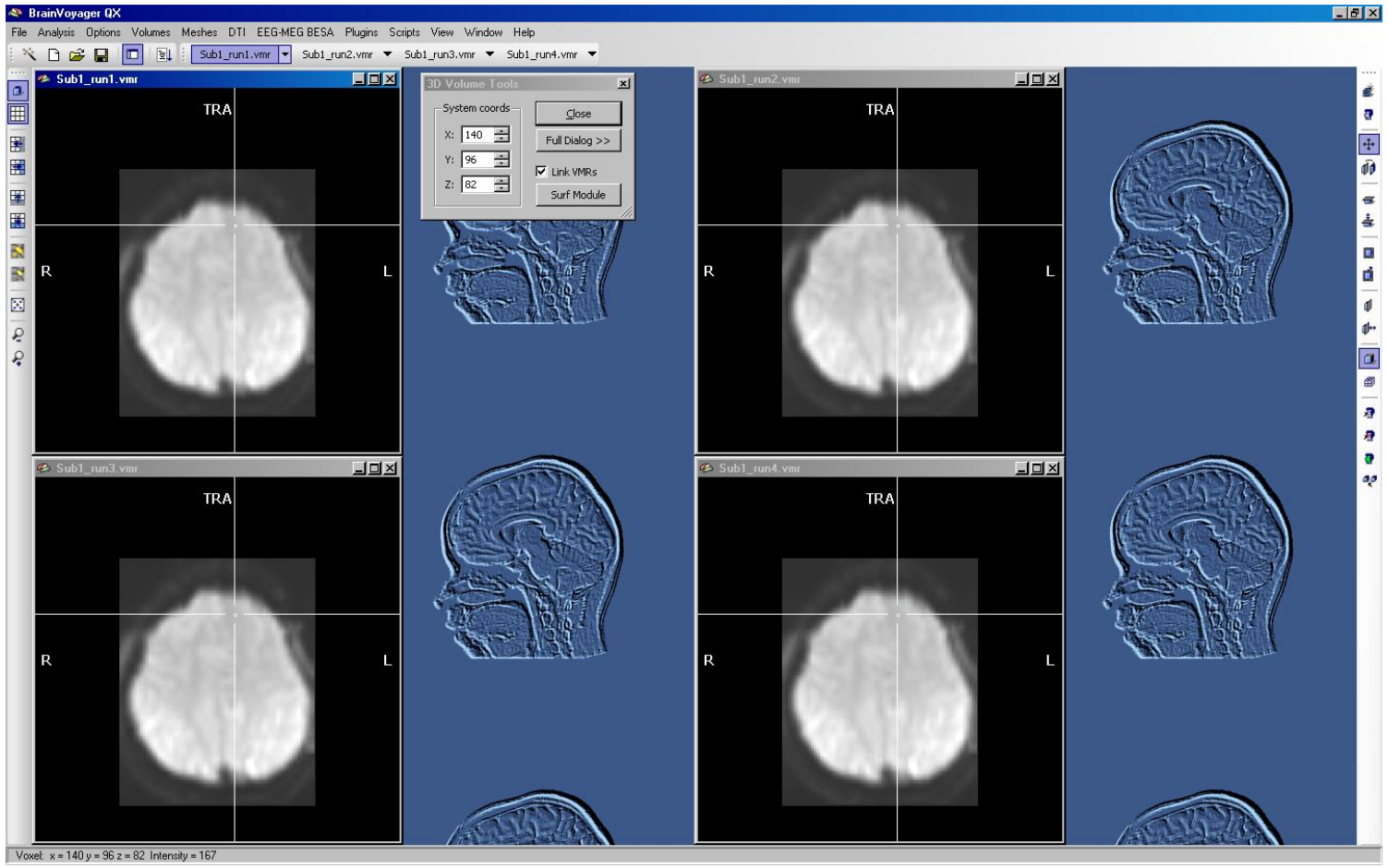This screenshot has height=868, width=1388.
Task: Expand the Sub1_run2.vmr dropdown arrow
Action: pos(387,54)
